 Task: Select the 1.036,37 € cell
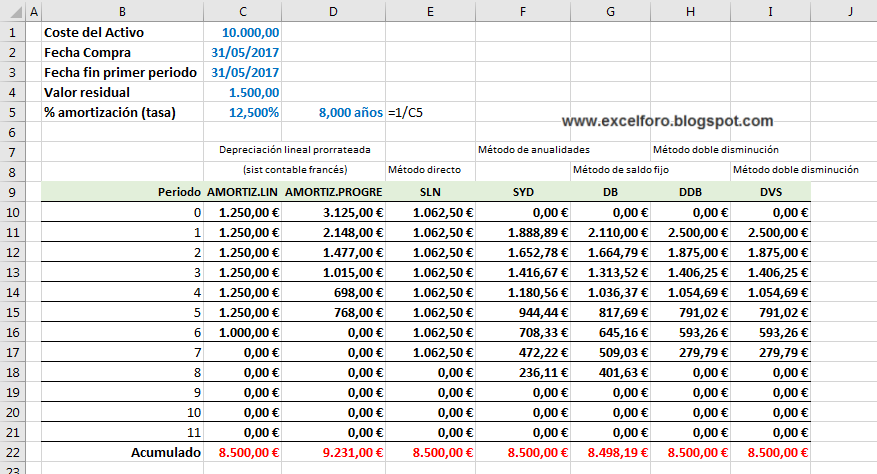click(611, 293)
